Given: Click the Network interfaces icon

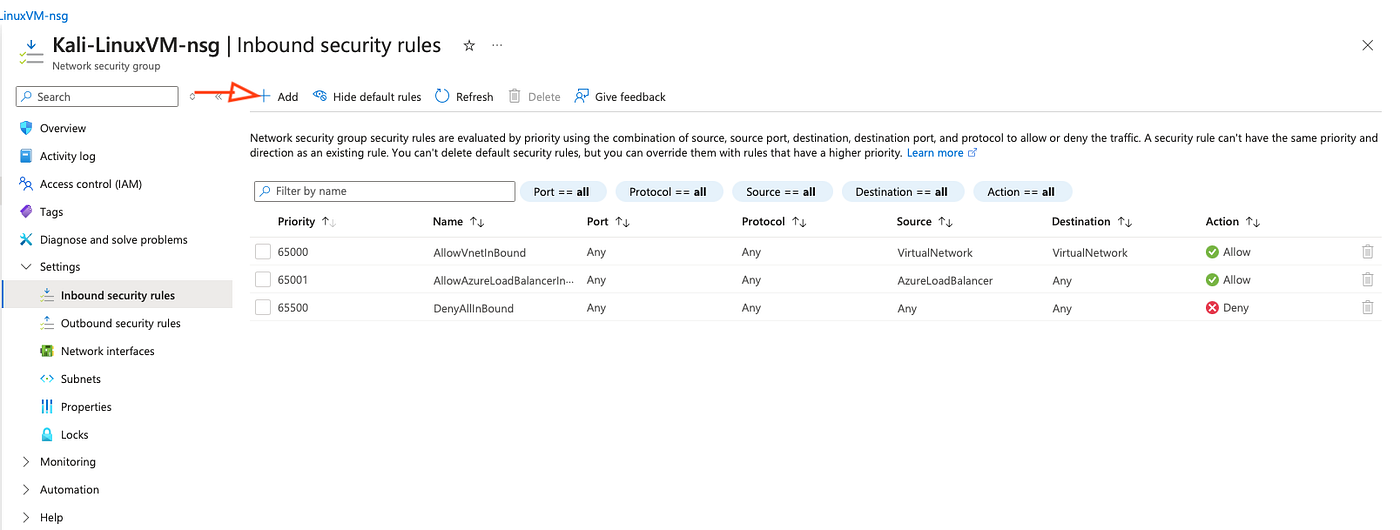Looking at the screenshot, I should pyautogui.click(x=47, y=351).
